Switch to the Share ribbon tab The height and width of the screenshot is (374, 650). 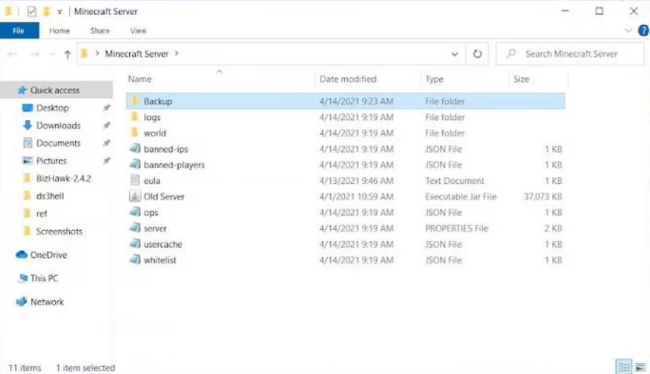(100, 31)
